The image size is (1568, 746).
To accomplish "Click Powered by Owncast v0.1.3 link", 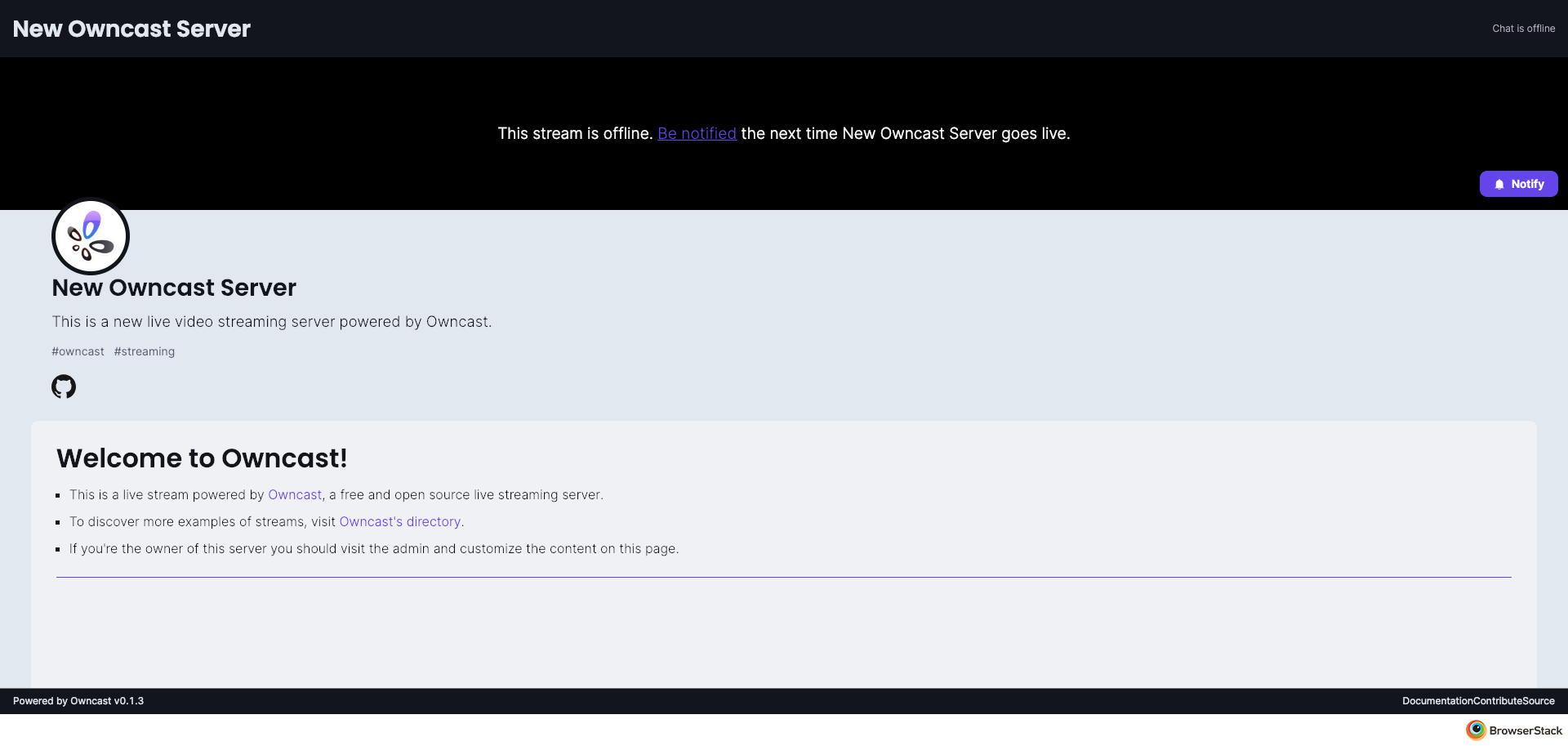I will click(78, 701).
